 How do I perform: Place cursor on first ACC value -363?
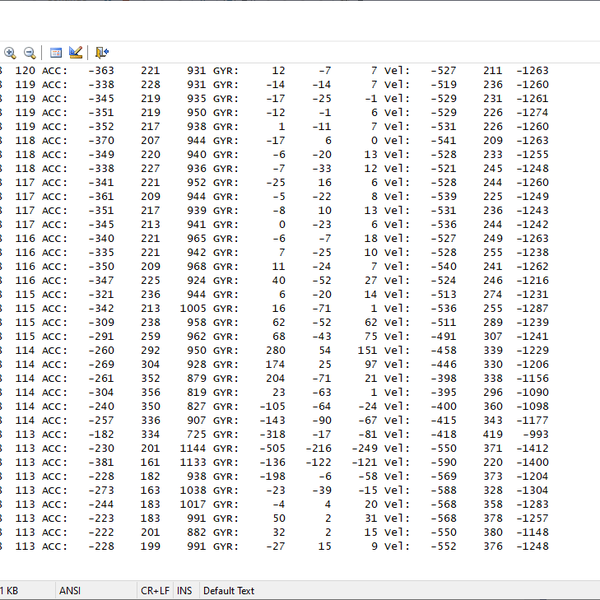tap(101, 71)
